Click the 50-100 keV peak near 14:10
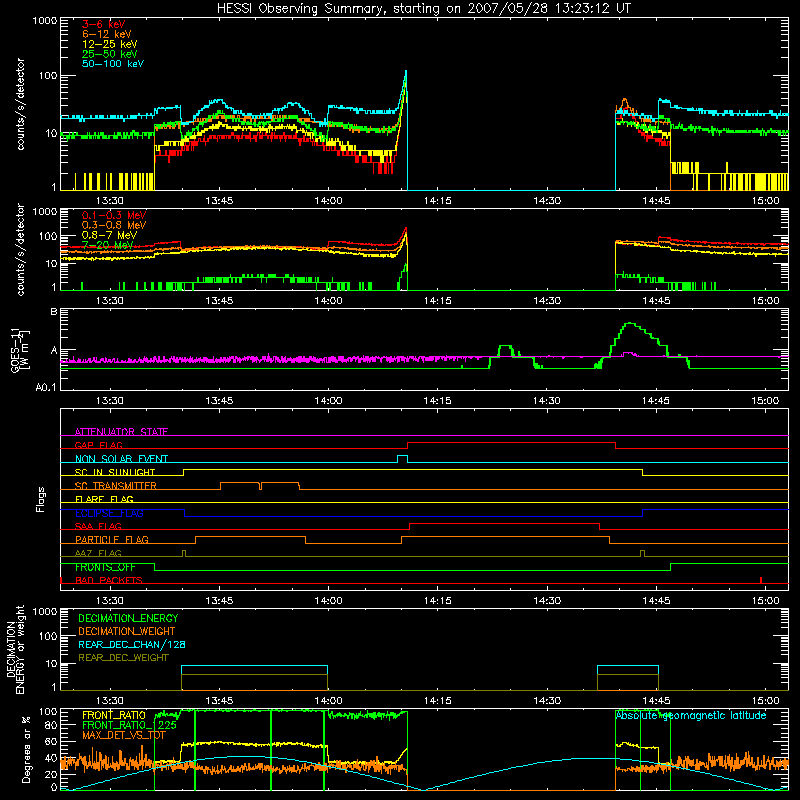 [x=406, y=72]
